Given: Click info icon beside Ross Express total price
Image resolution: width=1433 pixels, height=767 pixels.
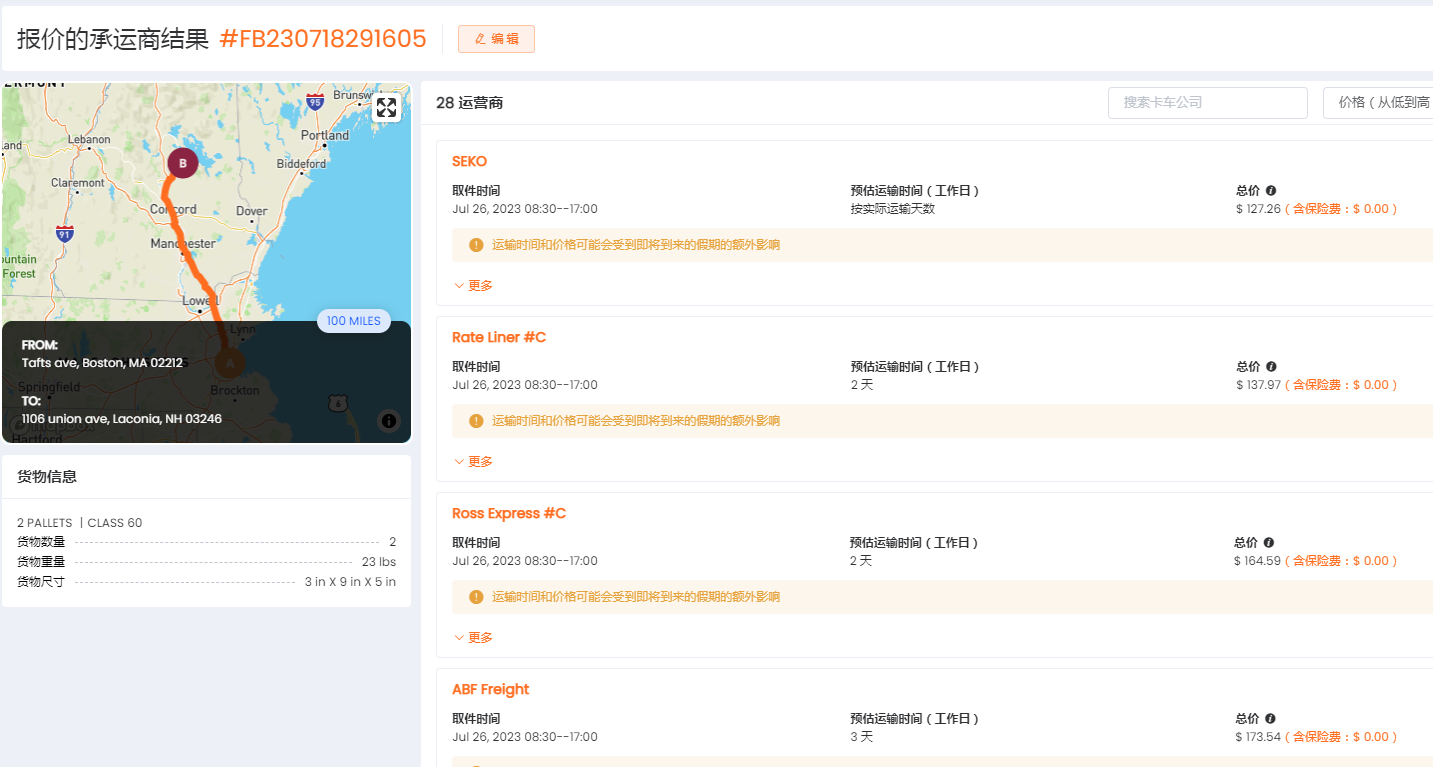Looking at the screenshot, I should coord(1269,543).
